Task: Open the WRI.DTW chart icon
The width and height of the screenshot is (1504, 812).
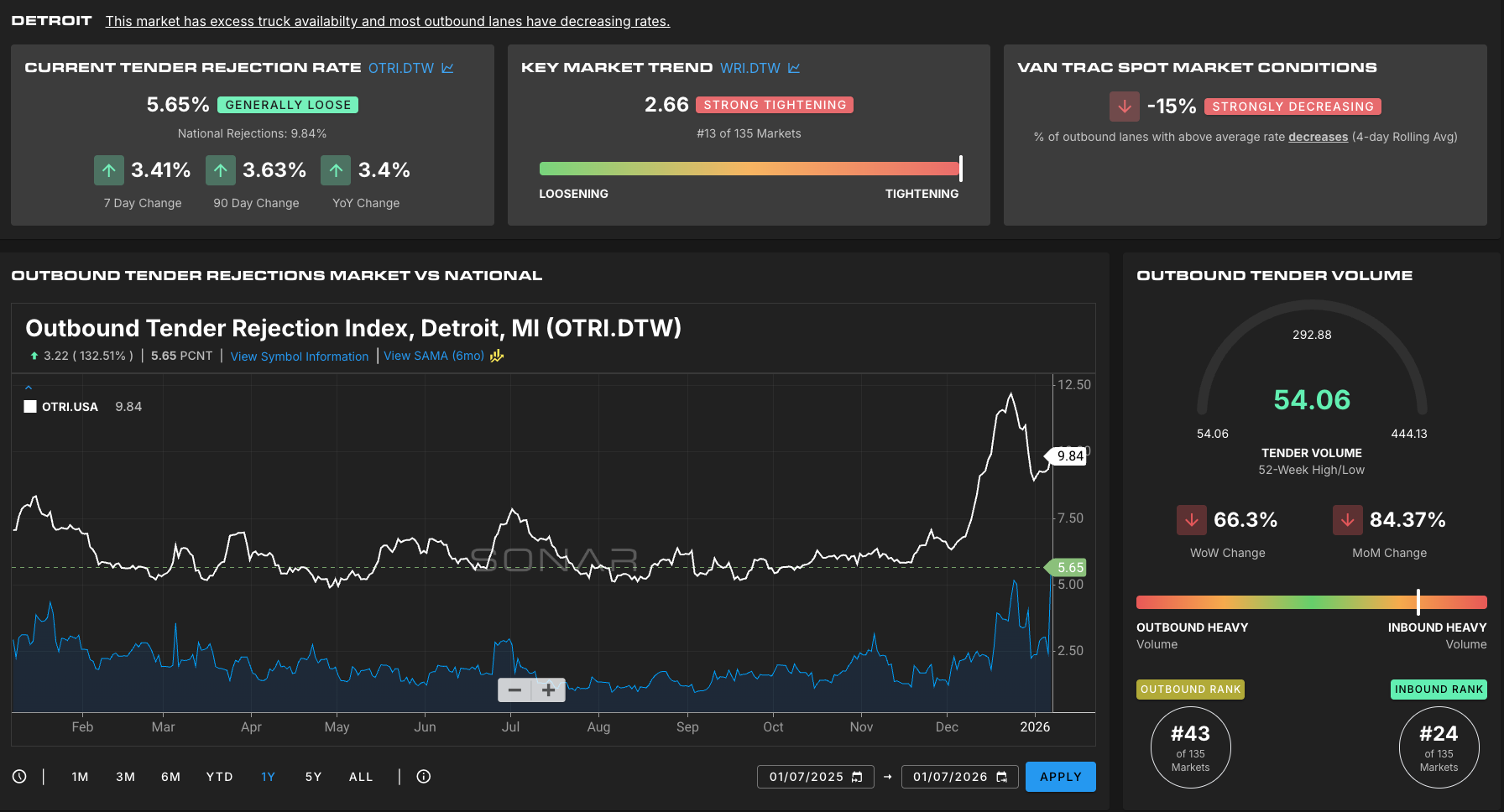Action: click(794, 68)
